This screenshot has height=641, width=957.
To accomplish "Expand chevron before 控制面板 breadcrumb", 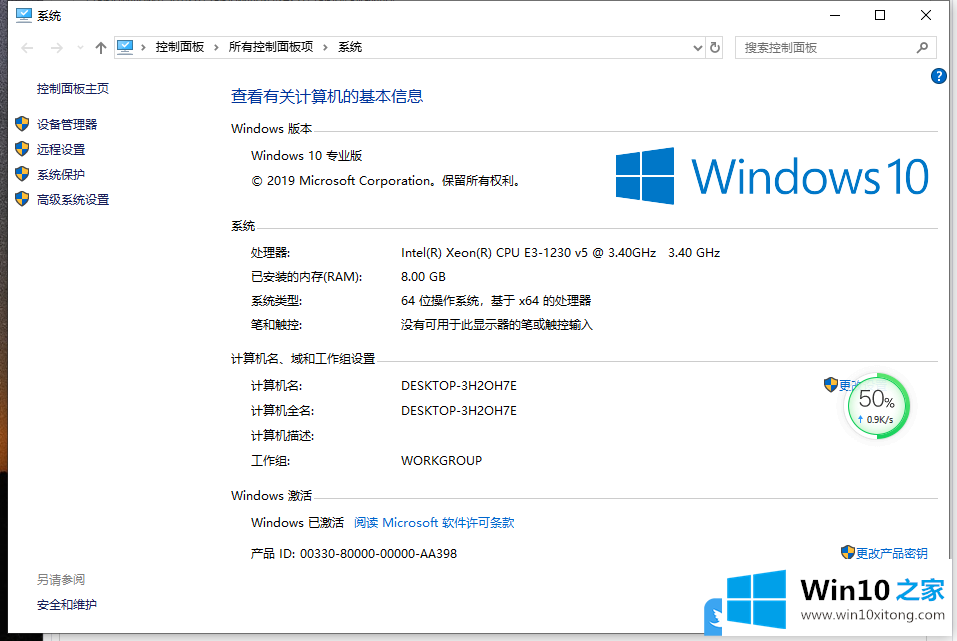I will point(143,48).
